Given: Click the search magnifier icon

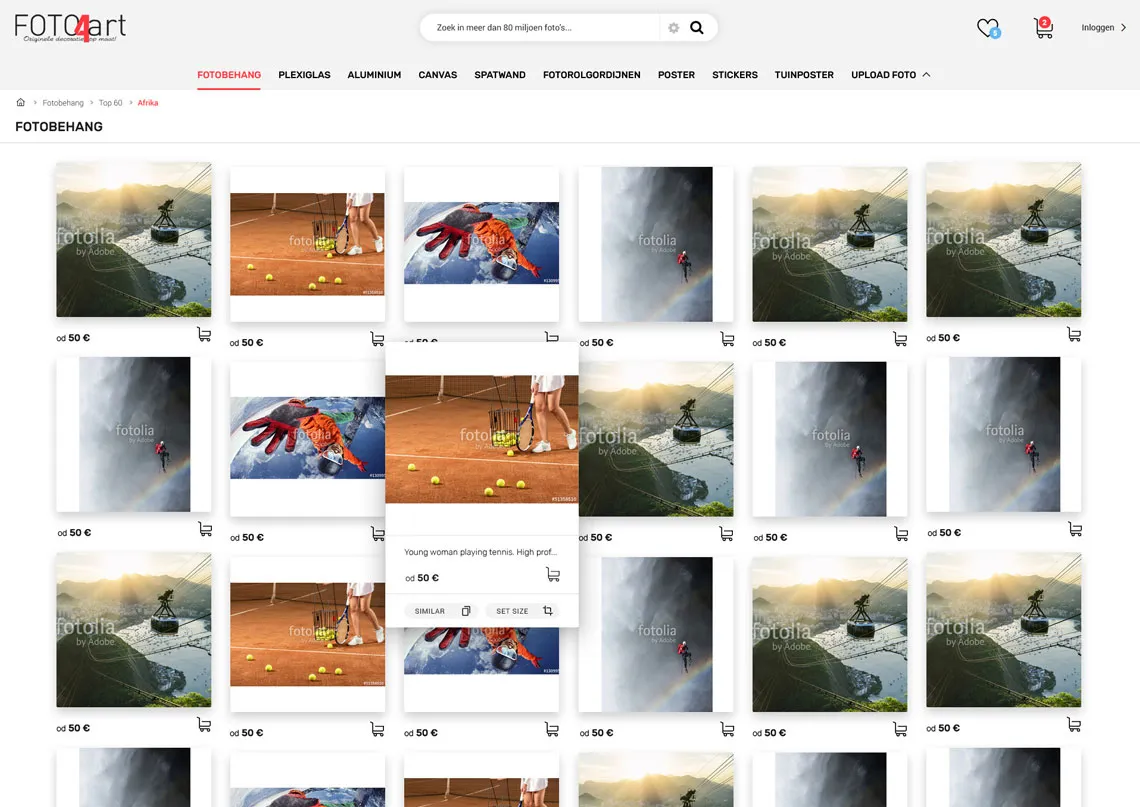Looking at the screenshot, I should pyautogui.click(x=697, y=28).
